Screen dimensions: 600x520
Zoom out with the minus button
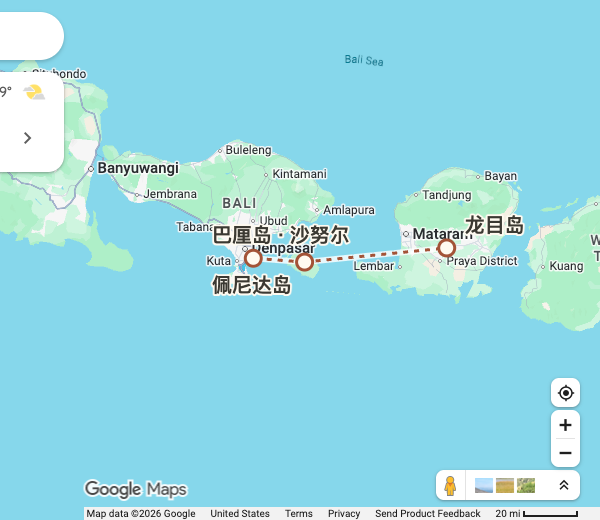(565, 453)
